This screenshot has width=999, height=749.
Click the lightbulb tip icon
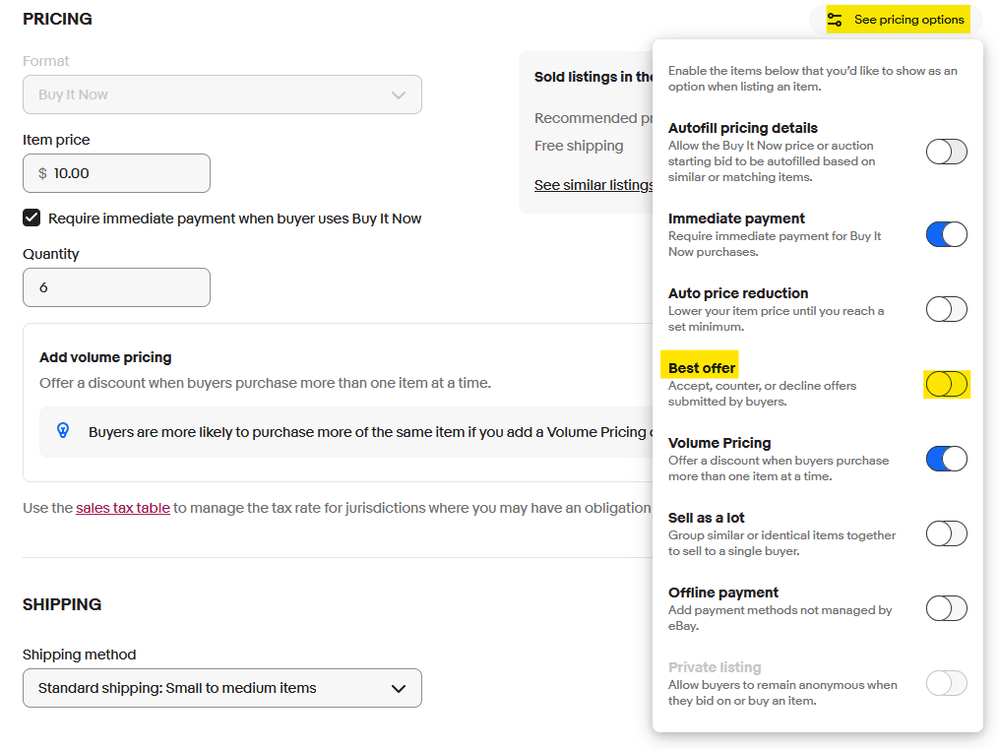63,431
